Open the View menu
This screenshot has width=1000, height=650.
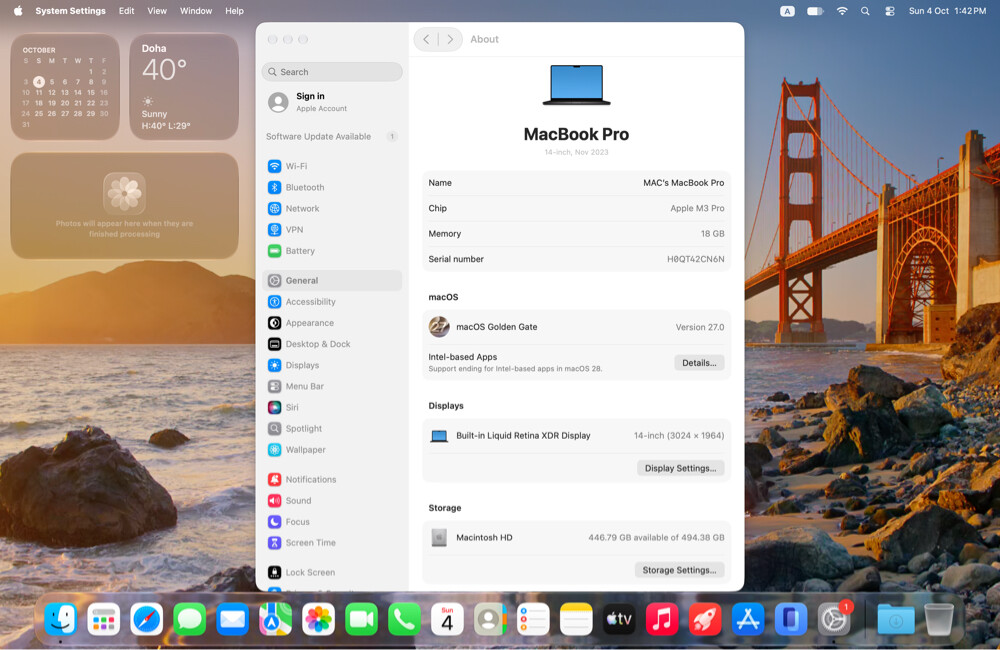[157, 11]
